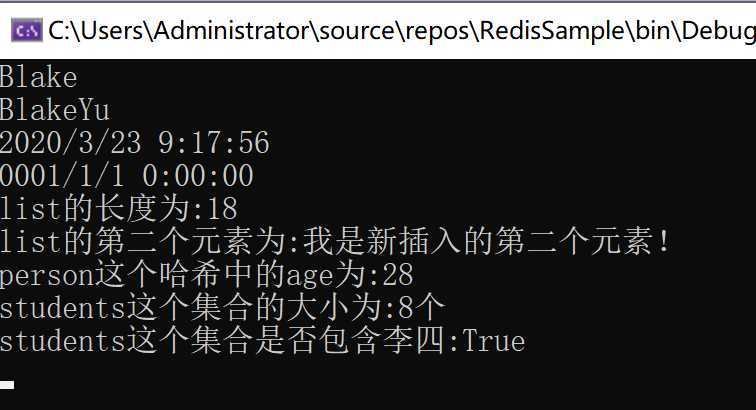Viewport: 756px width, 410px height.
Task: Click the list的长度为 output line
Action: (x=119, y=208)
